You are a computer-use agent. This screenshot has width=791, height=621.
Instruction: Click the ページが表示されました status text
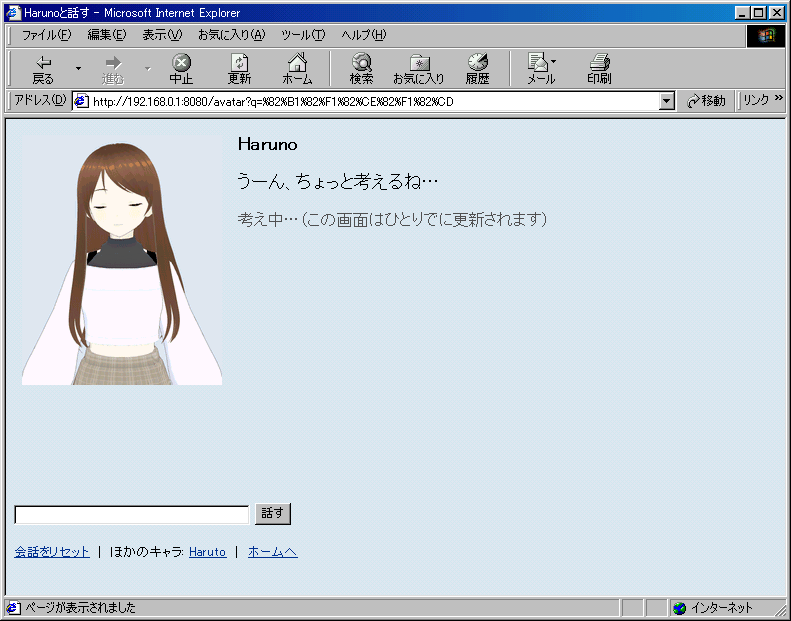click(x=81, y=607)
